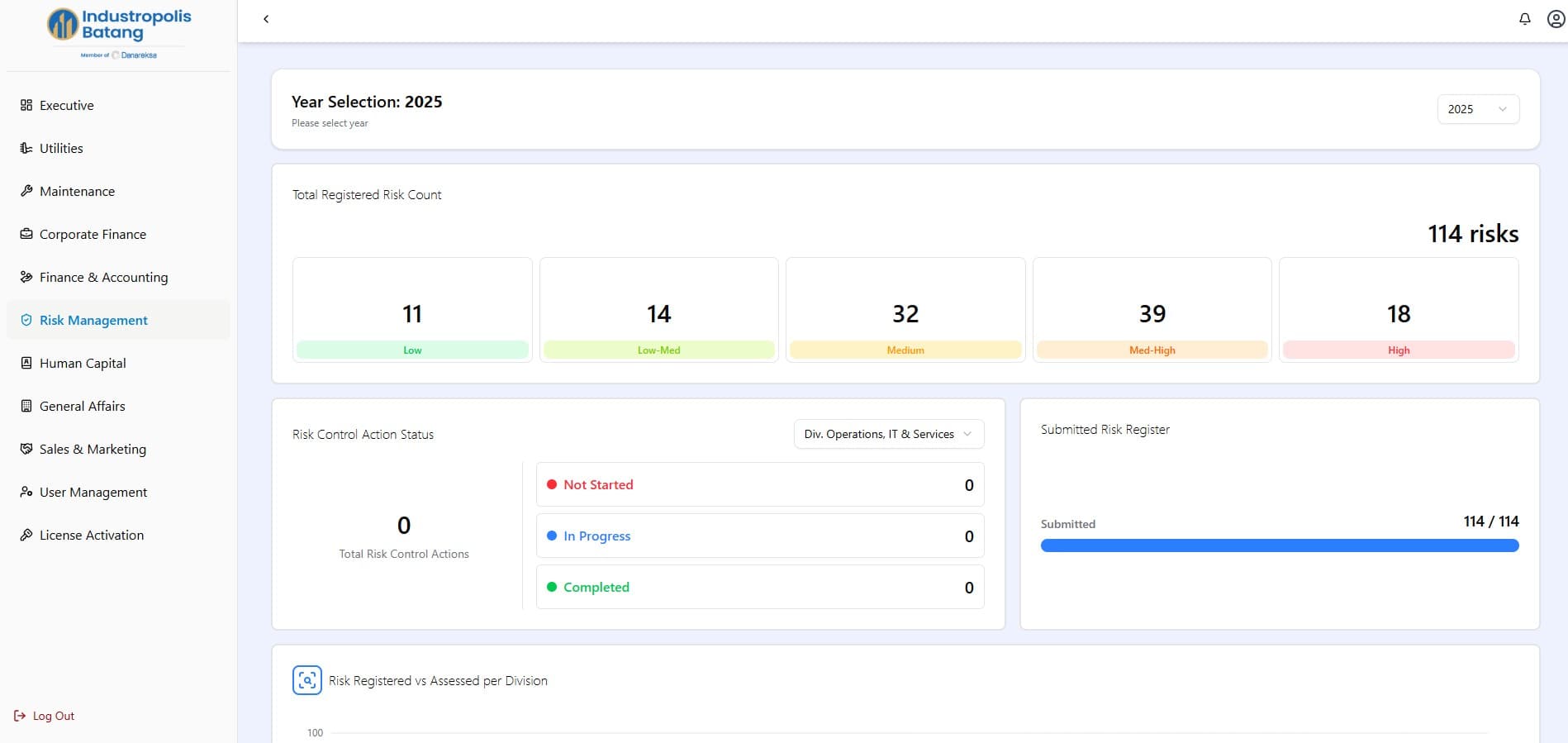Click the Sales & Marketing handshake icon

point(26,449)
